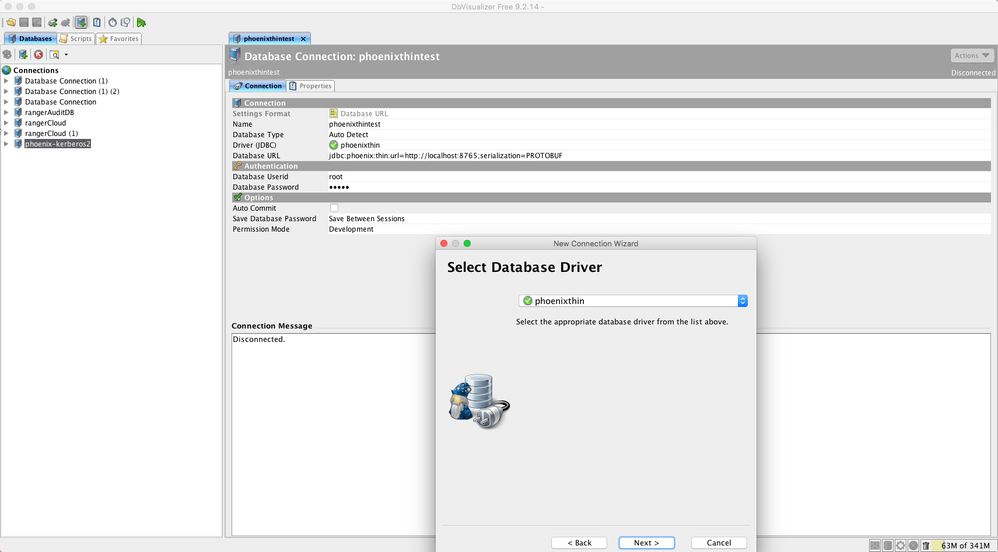Click the garbage collection trash icon in status bar
998x552 pixels.
click(926, 544)
